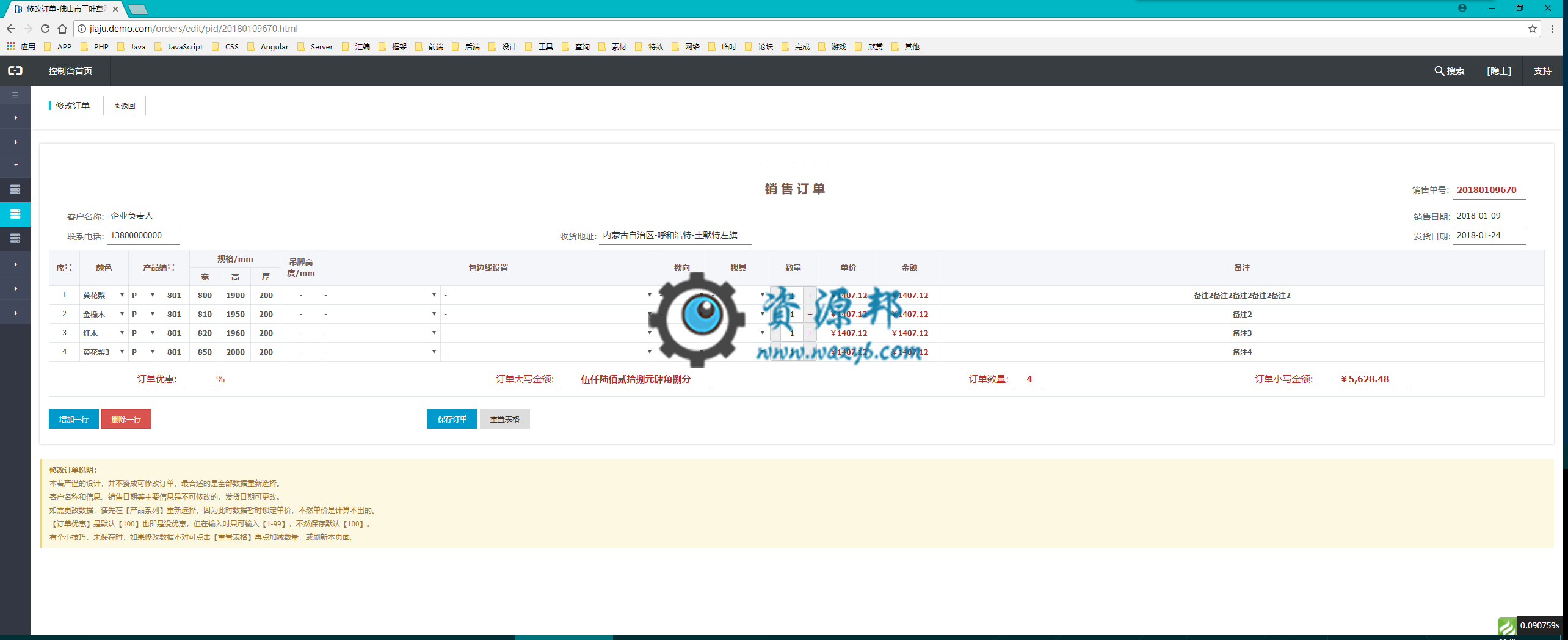1568x640 pixels.
Task: Open the Java bookmarks folder
Action: 131,46
